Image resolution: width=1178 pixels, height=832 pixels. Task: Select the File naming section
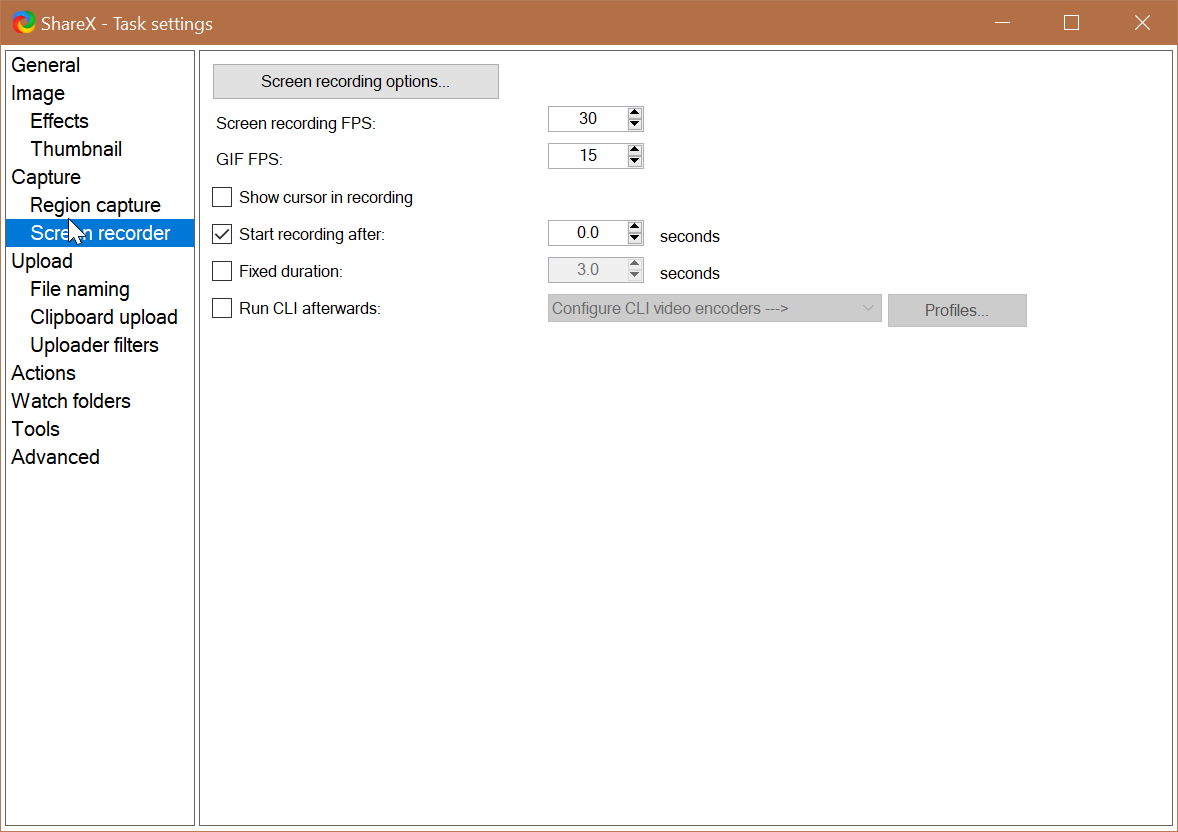coord(80,288)
